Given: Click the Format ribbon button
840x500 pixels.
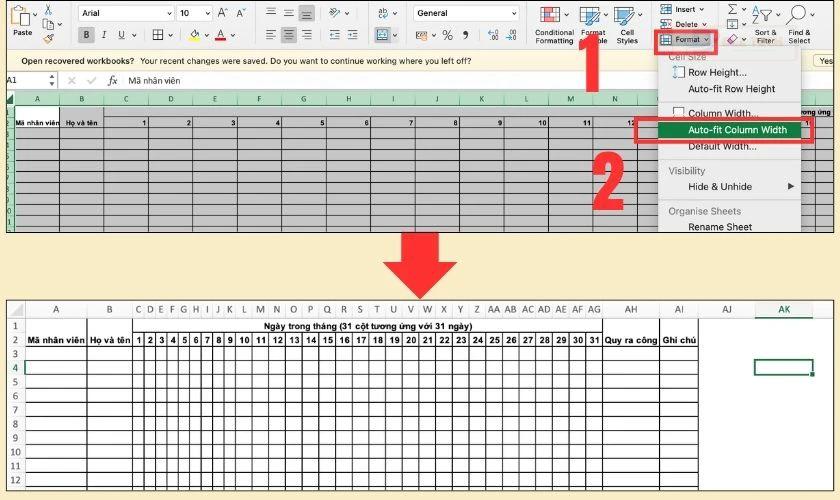Looking at the screenshot, I should [685, 40].
